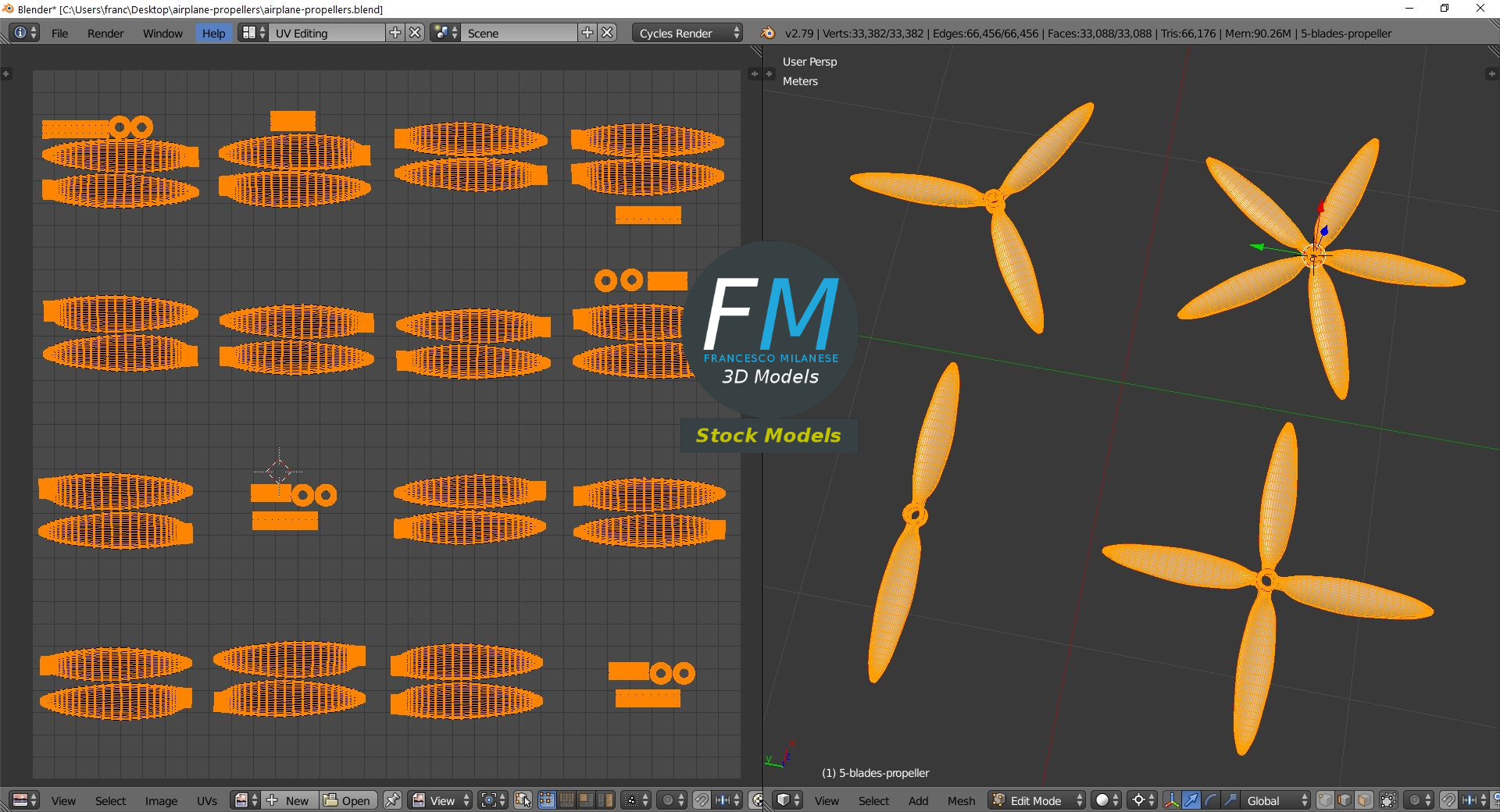Toggle UV and edit mode selection sync

pyautogui.click(x=523, y=800)
